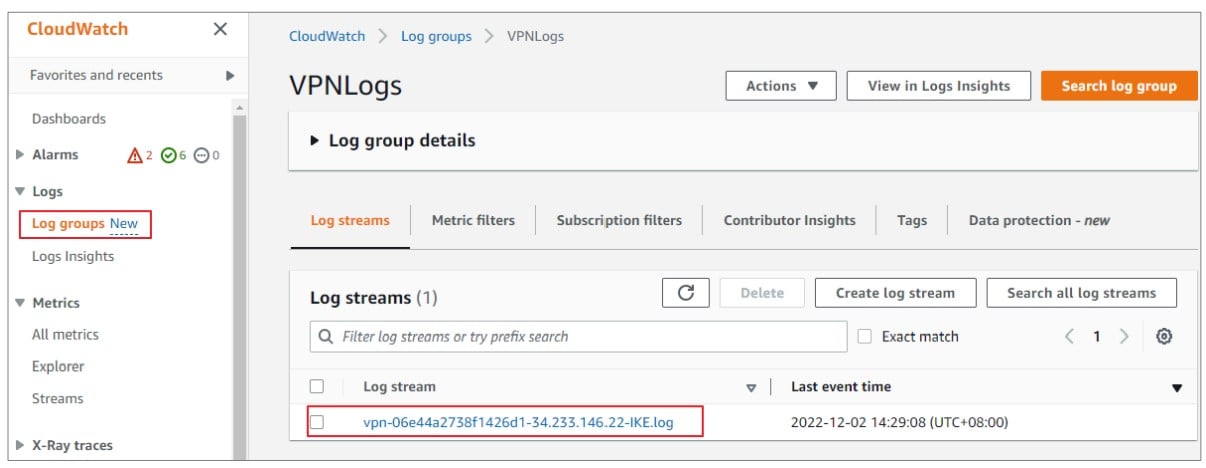This screenshot has height=468, width=1206.
Task: Click the Create log stream button
Action: 895,293
